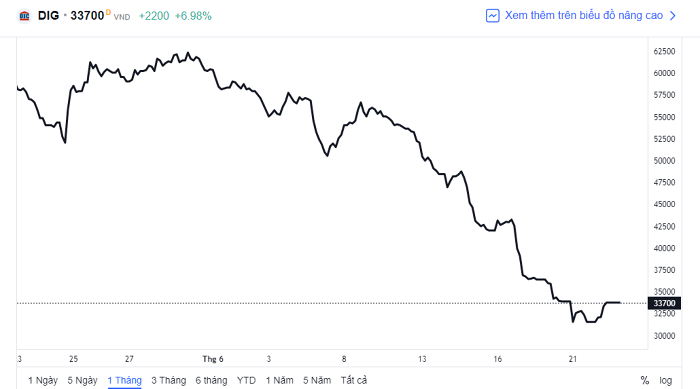The height and width of the screenshot is (389, 700).
Task: Open Xem thêm trên biểu đồ nâng cao link
Action: (x=583, y=15)
